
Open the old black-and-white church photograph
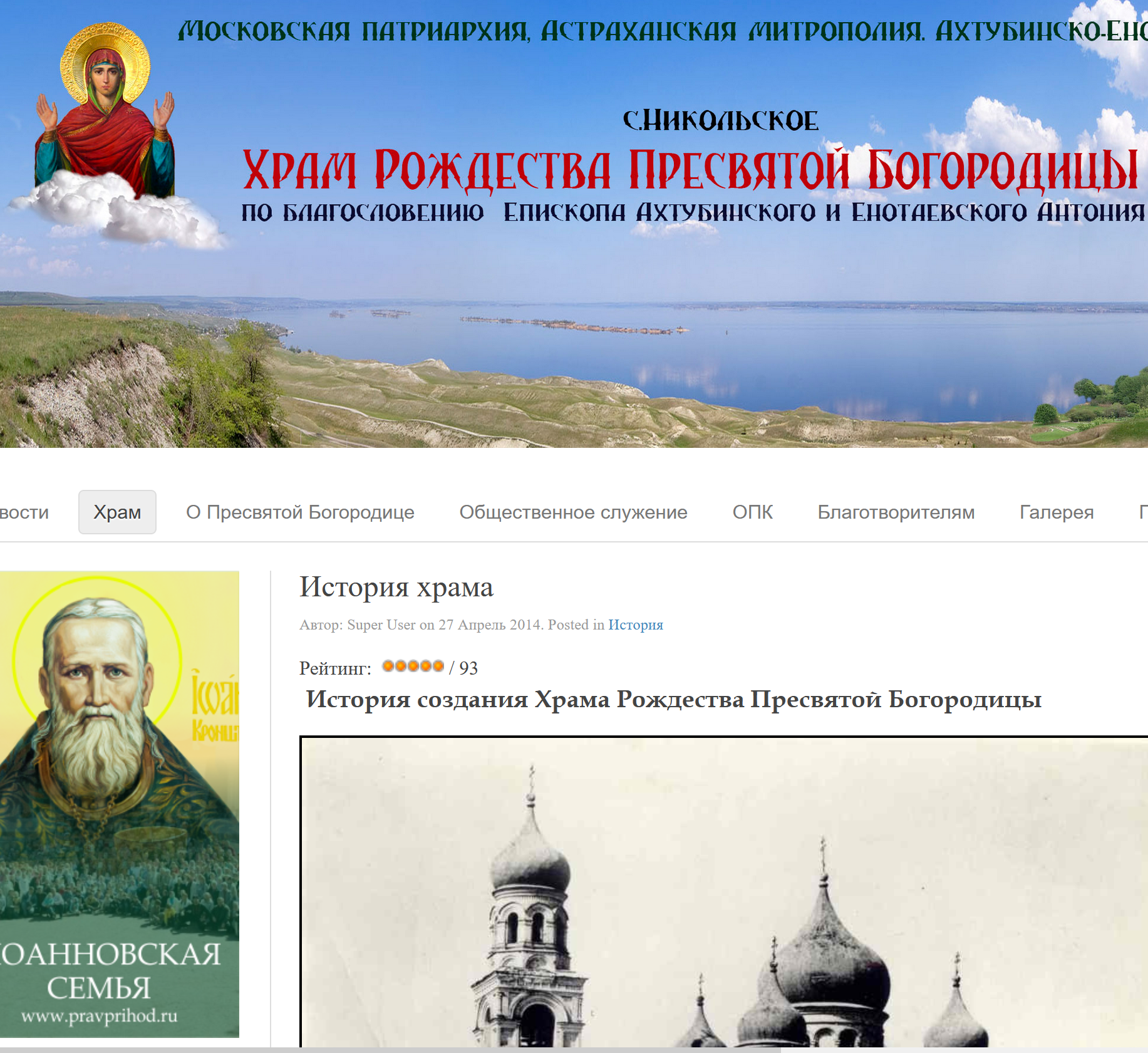723,891
